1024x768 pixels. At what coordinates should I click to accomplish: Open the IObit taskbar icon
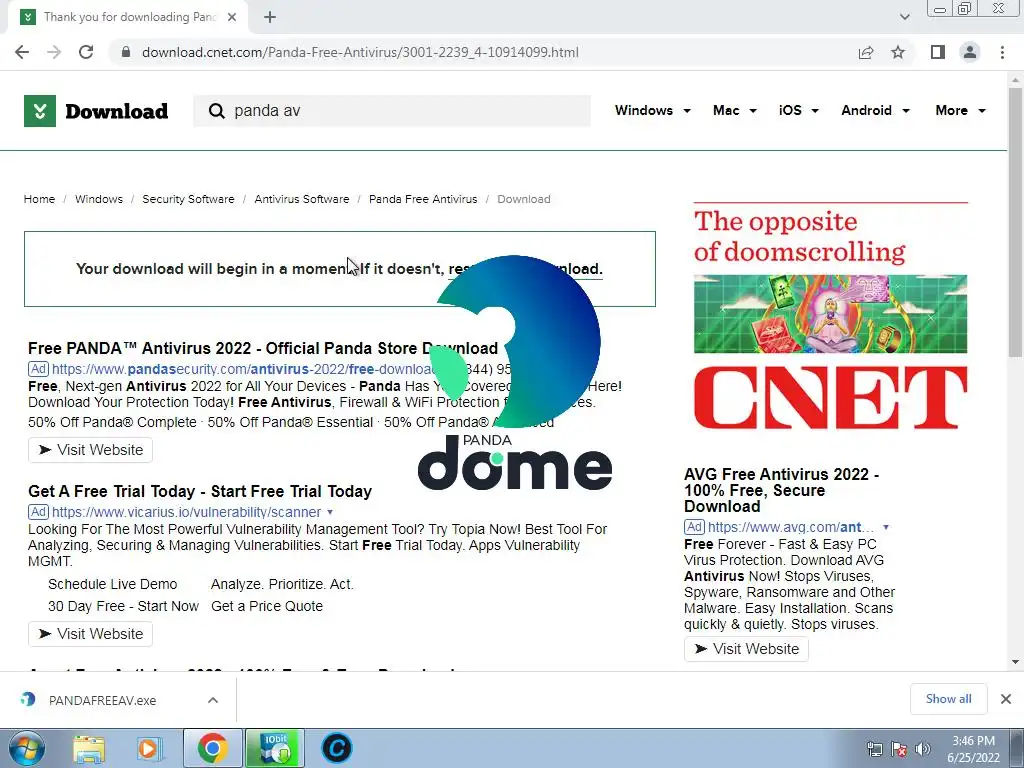tap(276, 748)
